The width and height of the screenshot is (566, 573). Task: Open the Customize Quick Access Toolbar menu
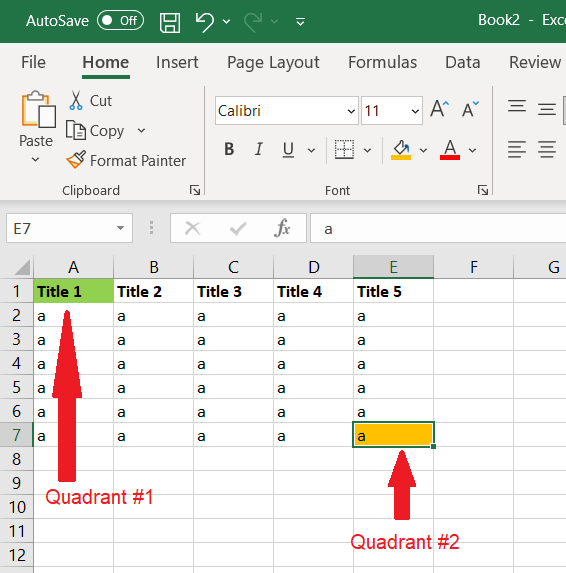[300, 22]
